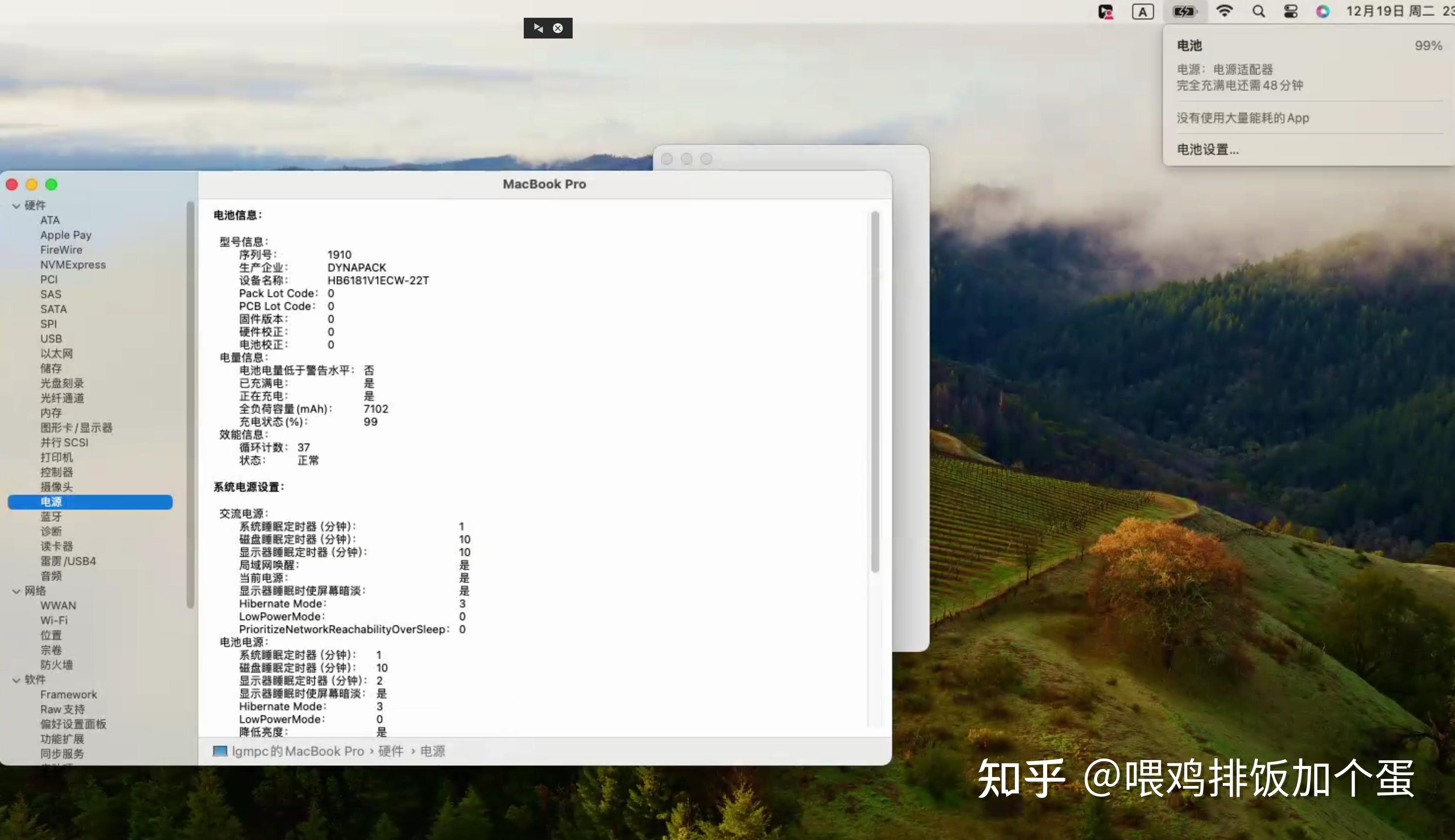Select 以太网 in sidebar
Image resolution: width=1455 pixels, height=840 pixels.
tap(57, 353)
